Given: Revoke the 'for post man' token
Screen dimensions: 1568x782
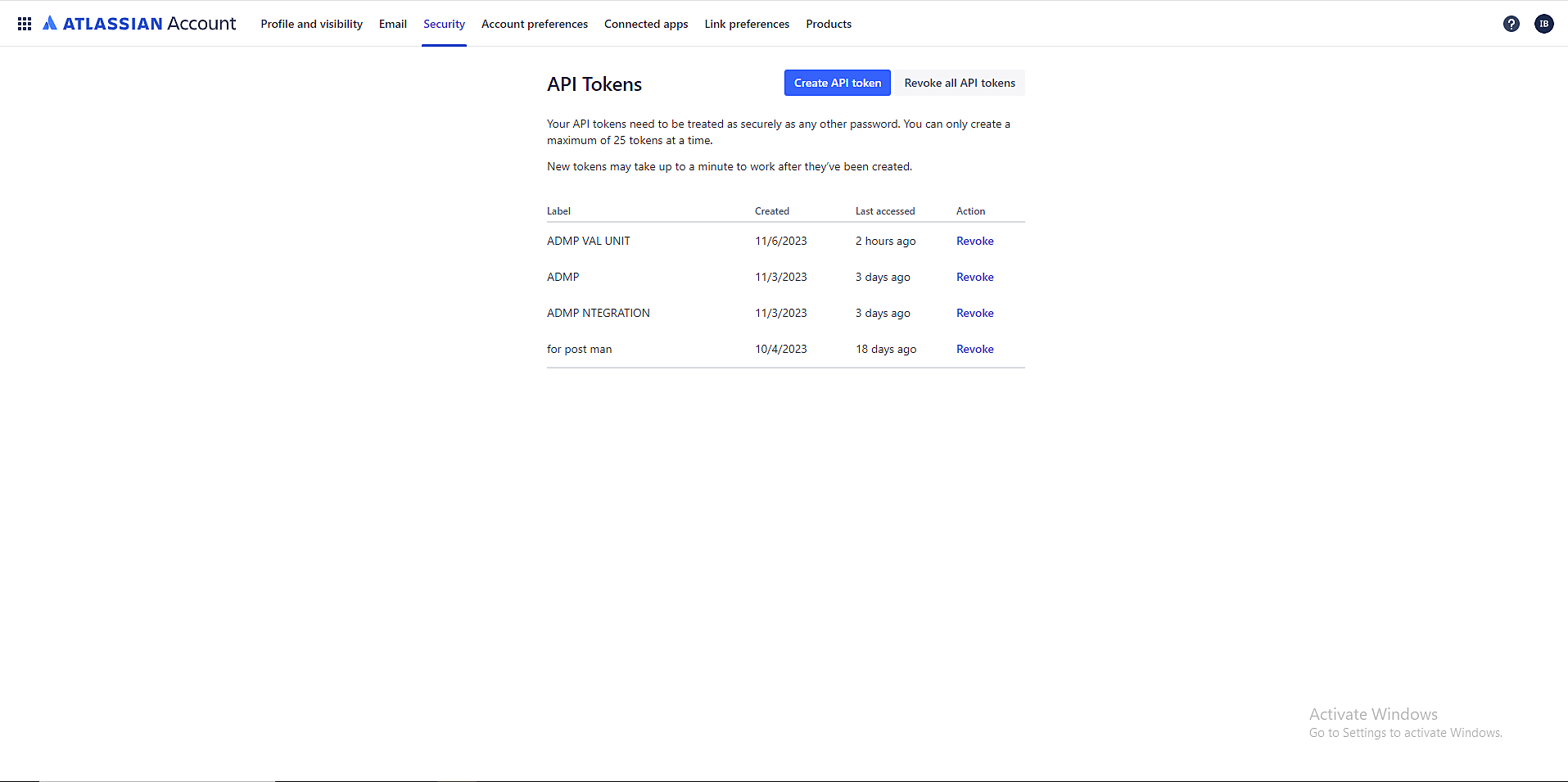Looking at the screenshot, I should pos(974,349).
